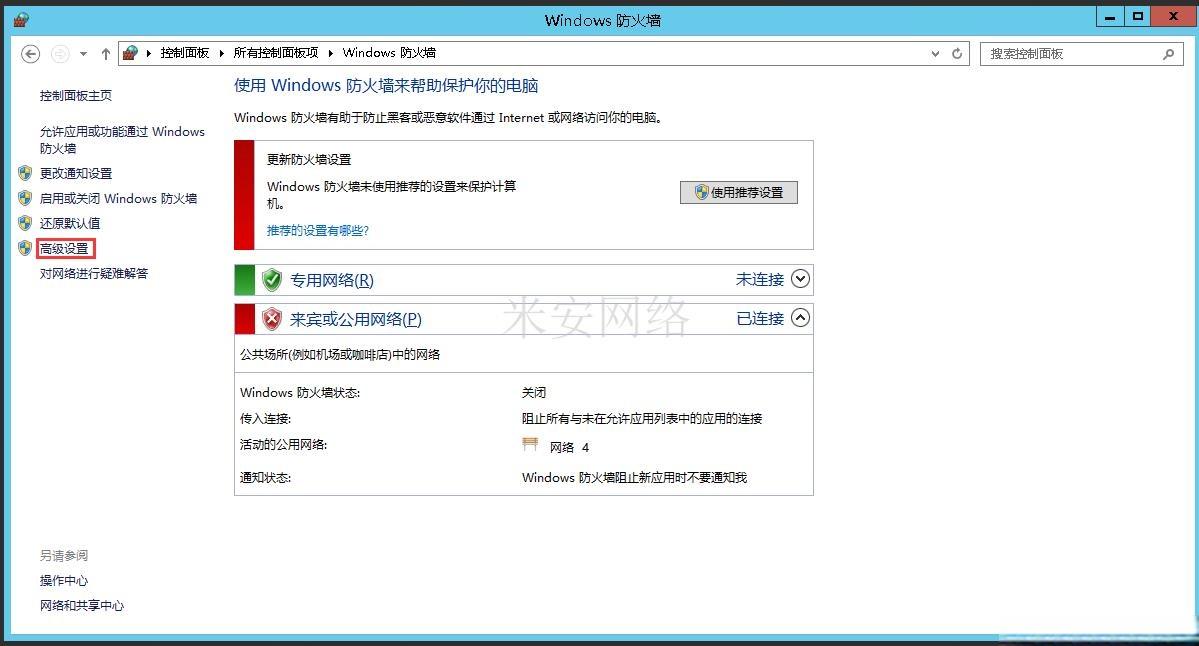This screenshot has width=1199, height=646.
Task: Select Windows 防火墙 breadcrumb
Action: click(x=389, y=53)
